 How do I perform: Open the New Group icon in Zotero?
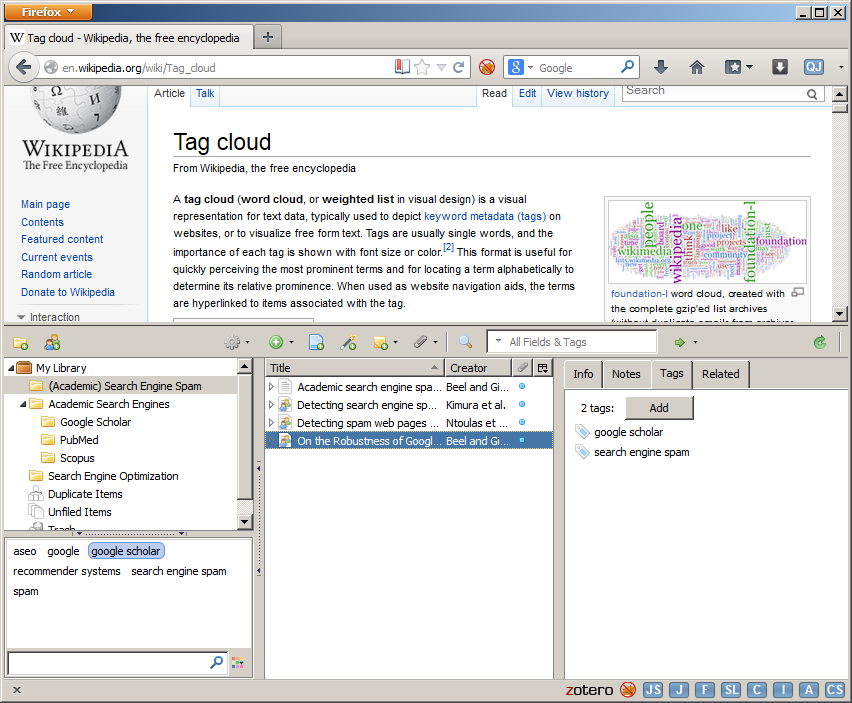[53, 342]
